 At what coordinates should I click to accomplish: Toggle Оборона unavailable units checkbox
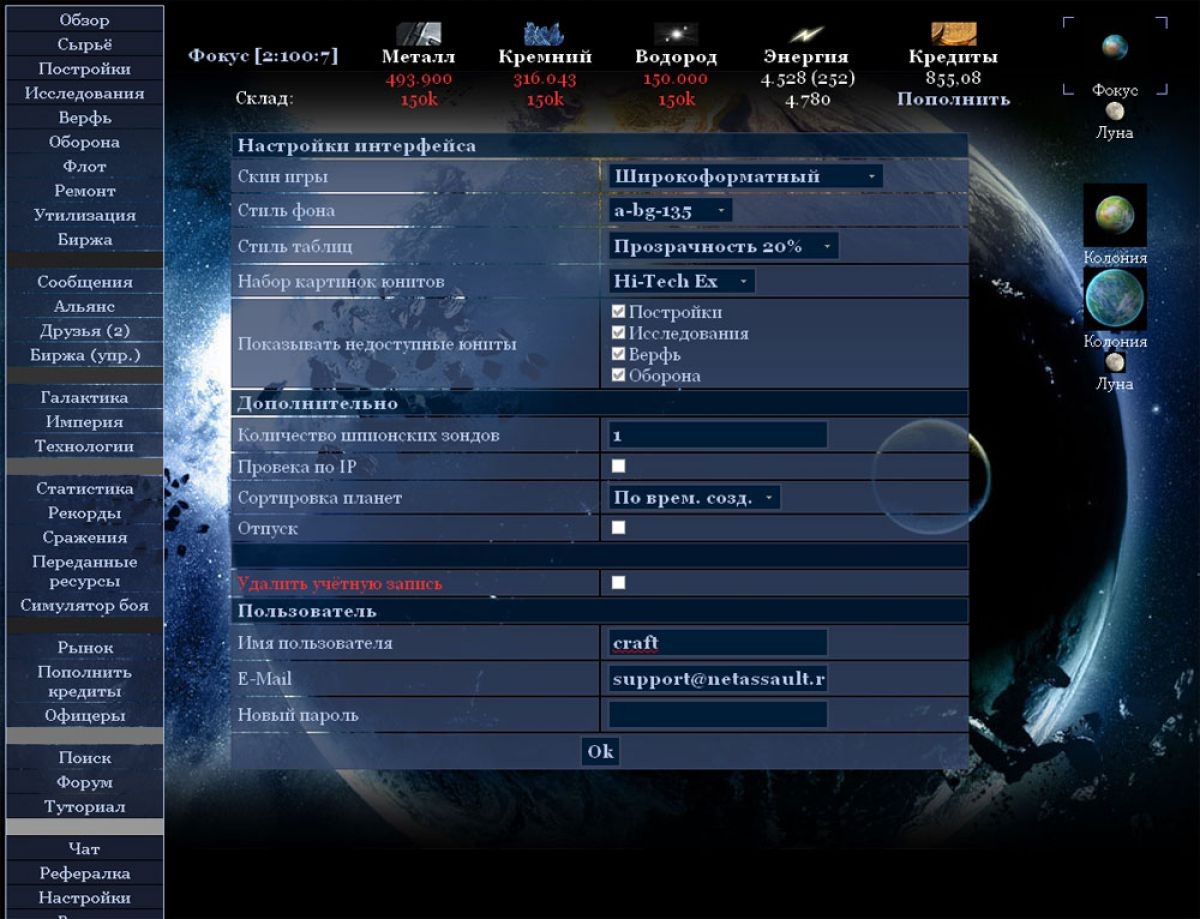tap(618, 376)
